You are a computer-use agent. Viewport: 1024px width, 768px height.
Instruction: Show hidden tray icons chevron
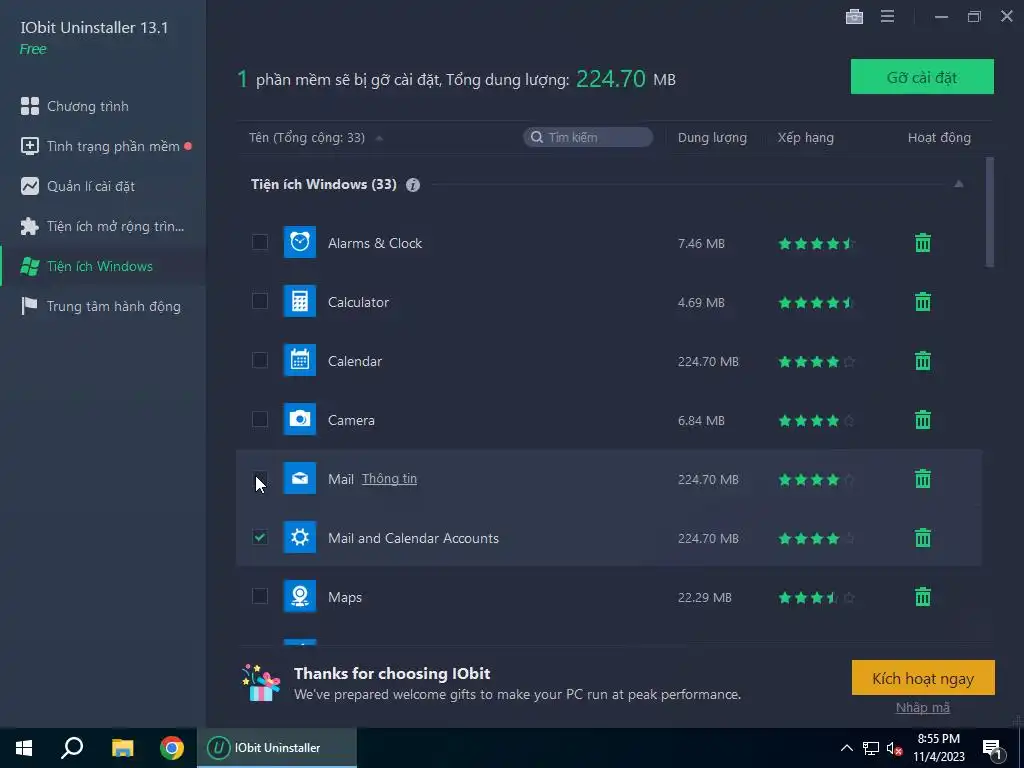846,748
